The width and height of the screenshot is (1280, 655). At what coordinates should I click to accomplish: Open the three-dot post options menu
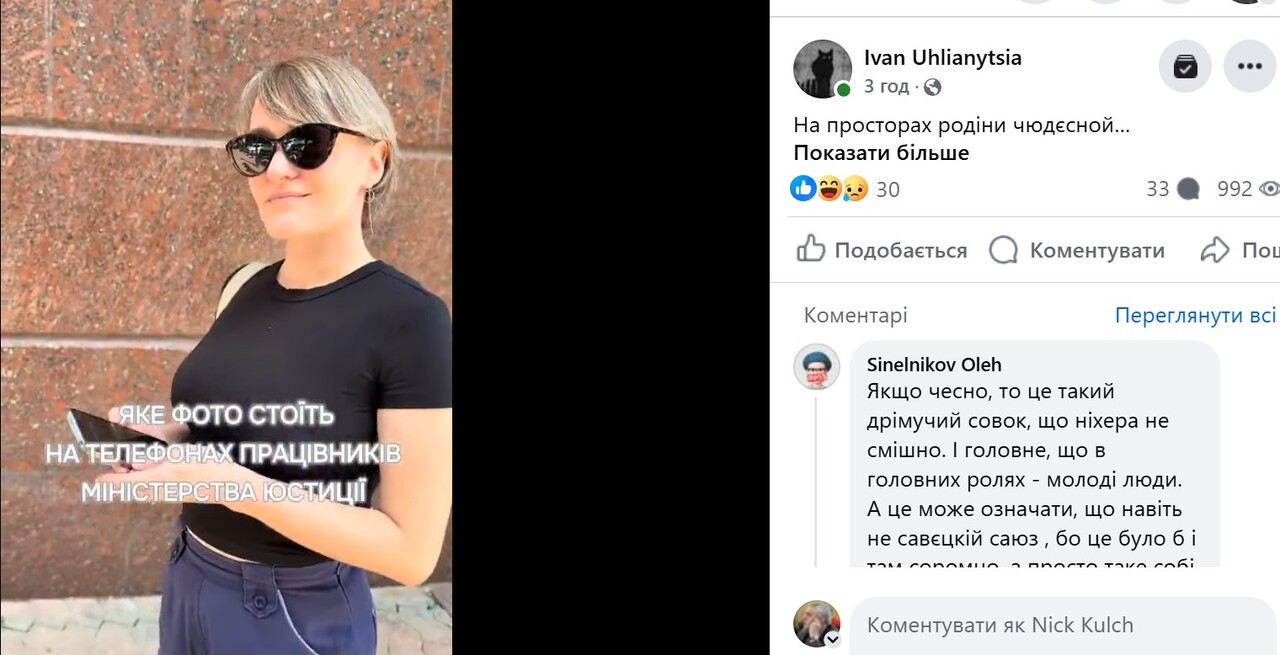[1249, 67]
